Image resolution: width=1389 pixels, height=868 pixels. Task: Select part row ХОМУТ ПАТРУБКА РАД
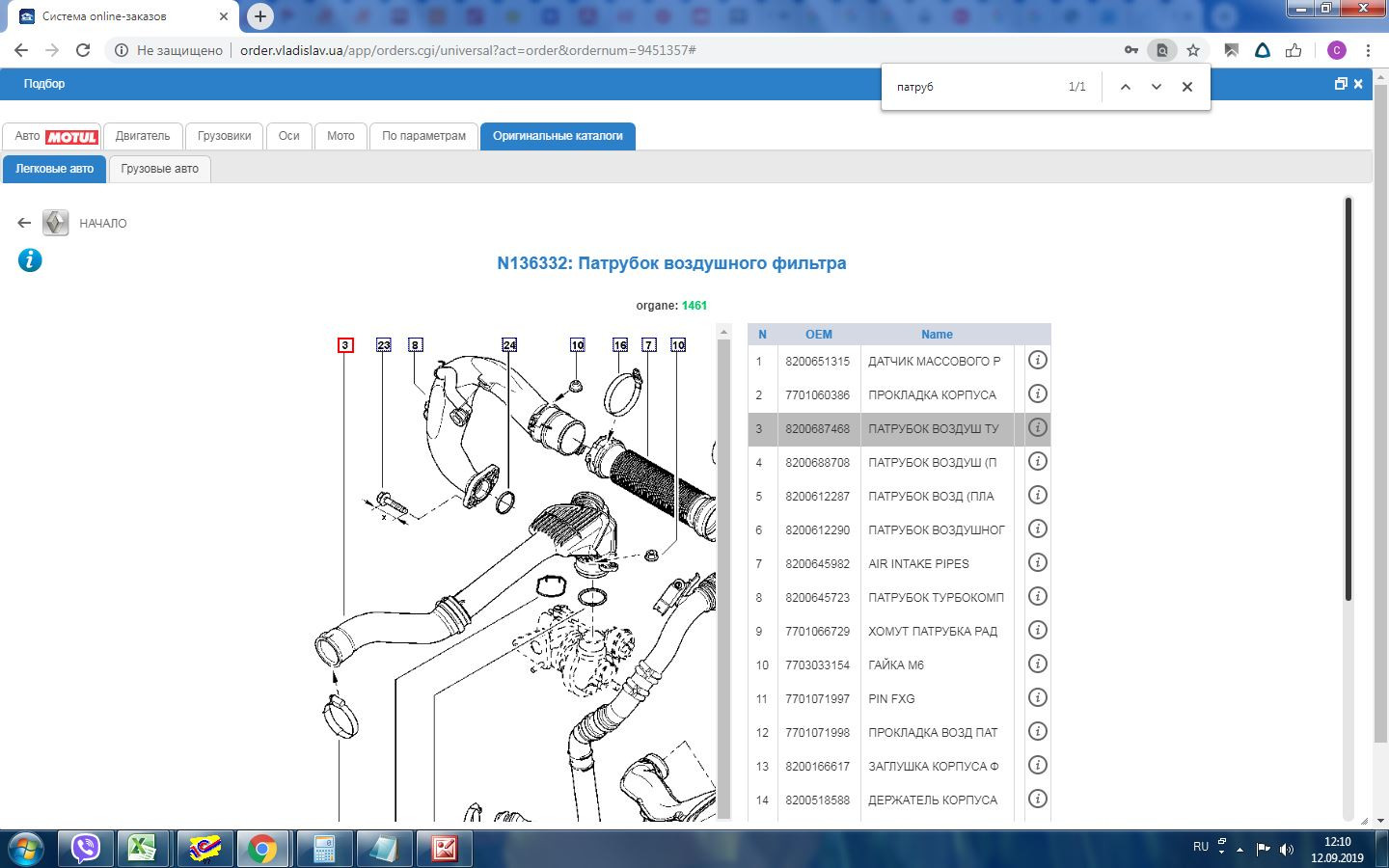pyautogui.click(x=932, y=631)
